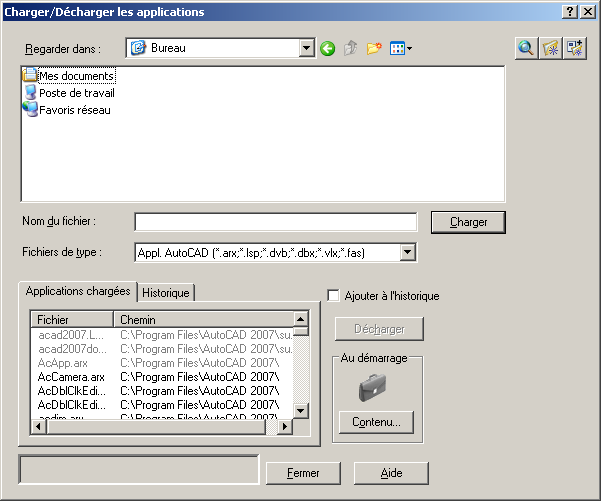Open the views menu icon
The height and width of the screenshot is (501, 601).
click(400, 48)
